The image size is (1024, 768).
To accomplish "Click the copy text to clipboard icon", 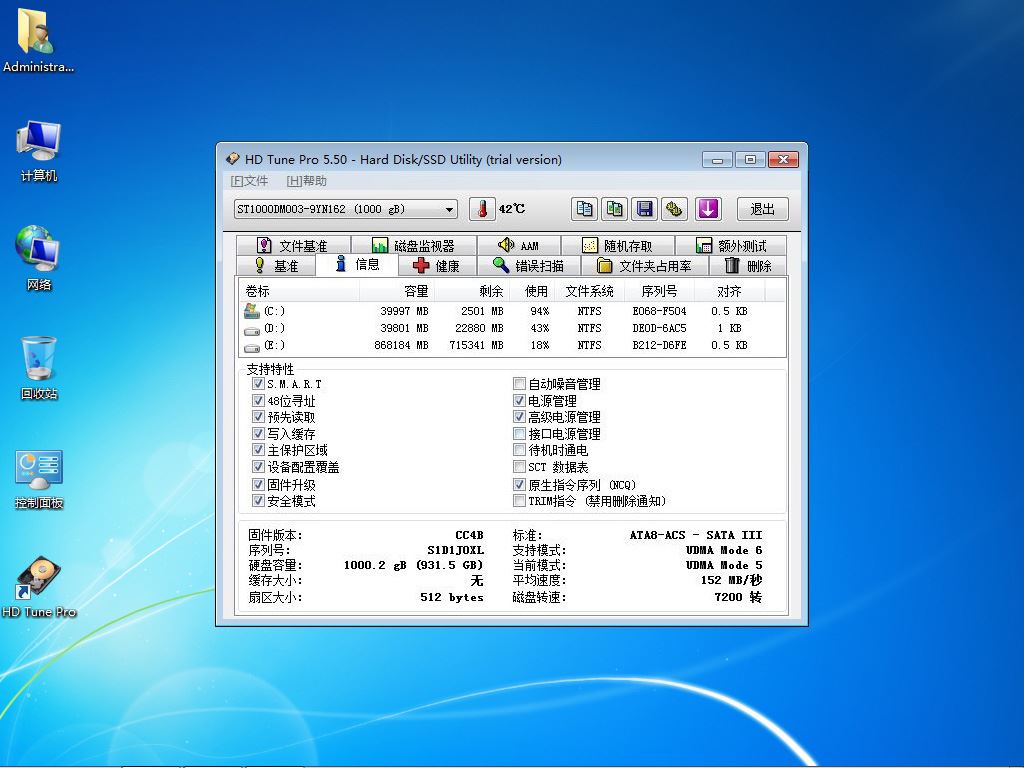I will click(x=585, y=209).
